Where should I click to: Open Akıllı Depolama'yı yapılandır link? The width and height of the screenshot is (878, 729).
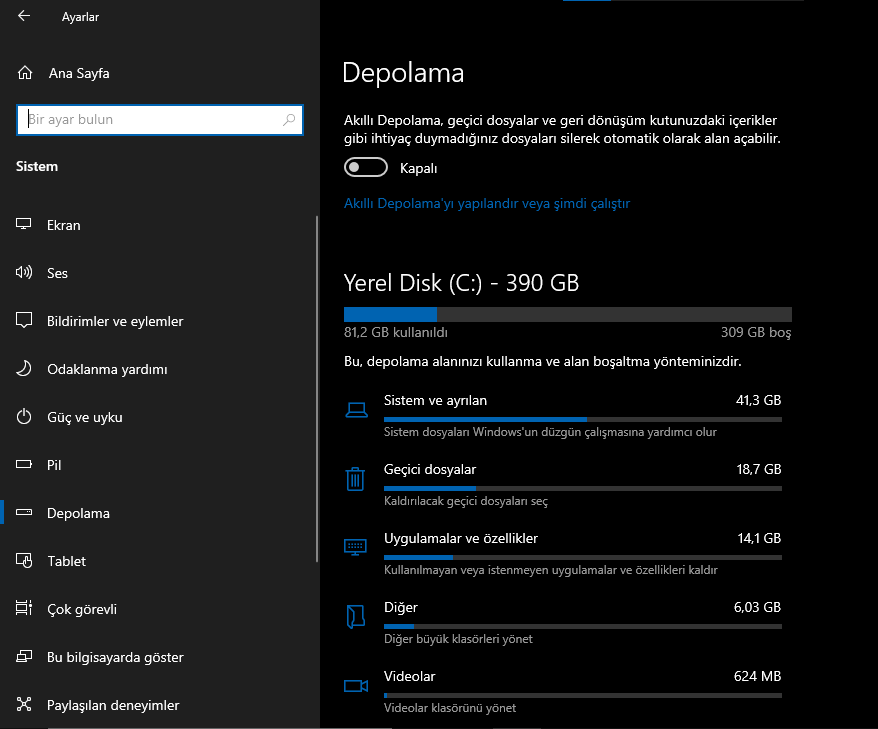point(487,203)
